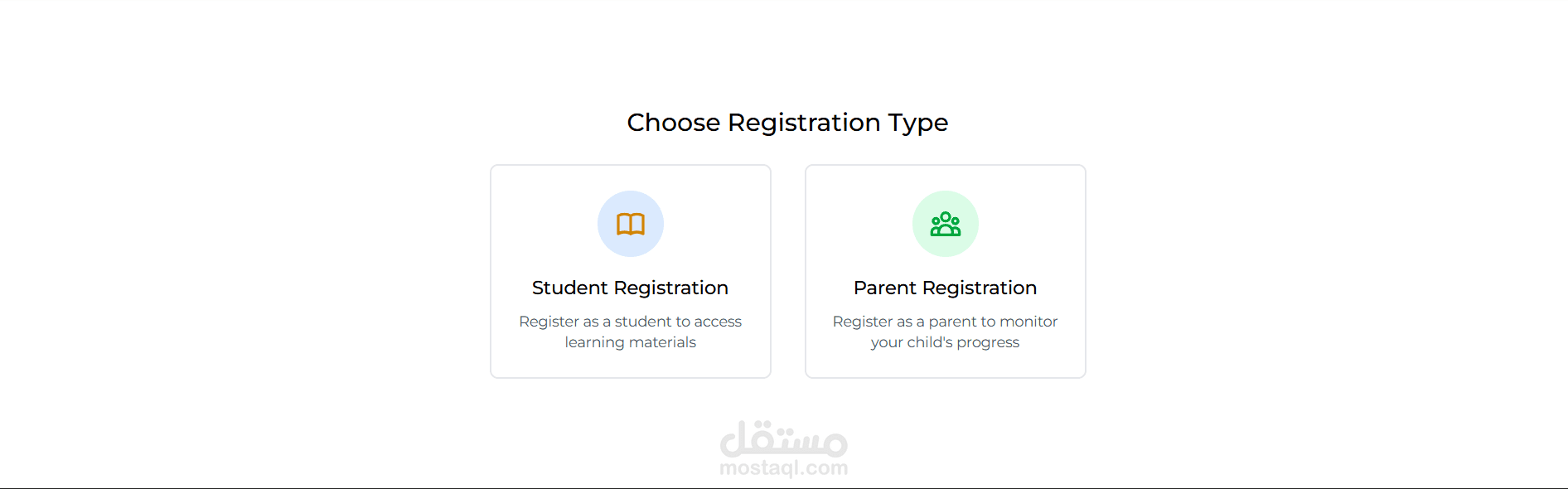1568x489 pixels.
Task: Click the green family group icon
Action: 945,224
